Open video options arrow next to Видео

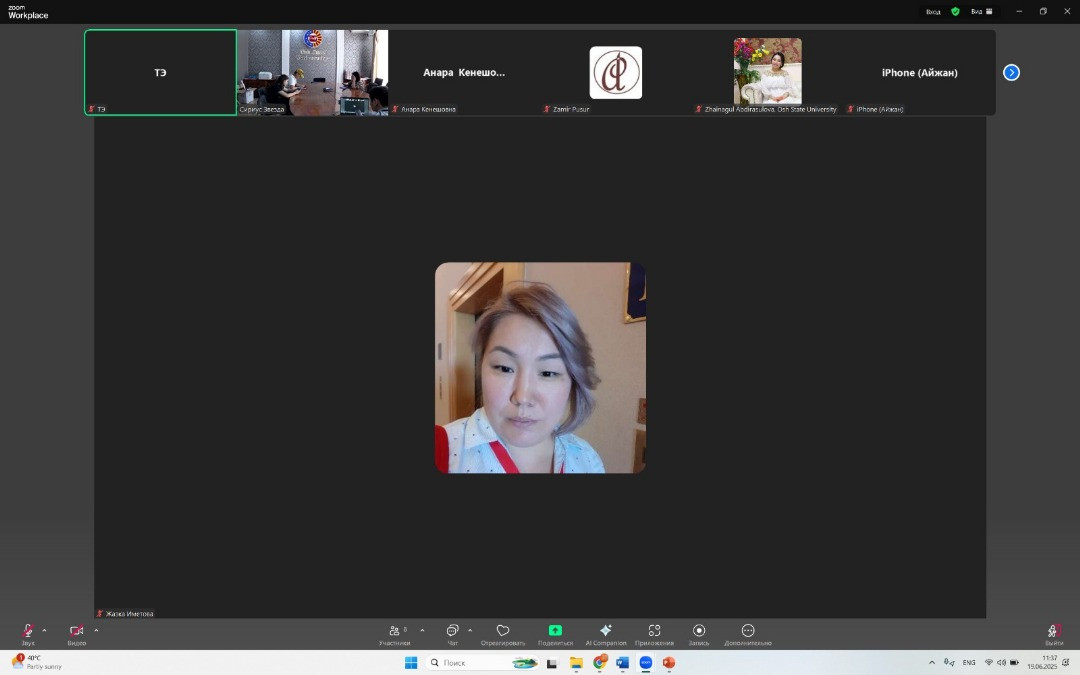tap(96, 630)
